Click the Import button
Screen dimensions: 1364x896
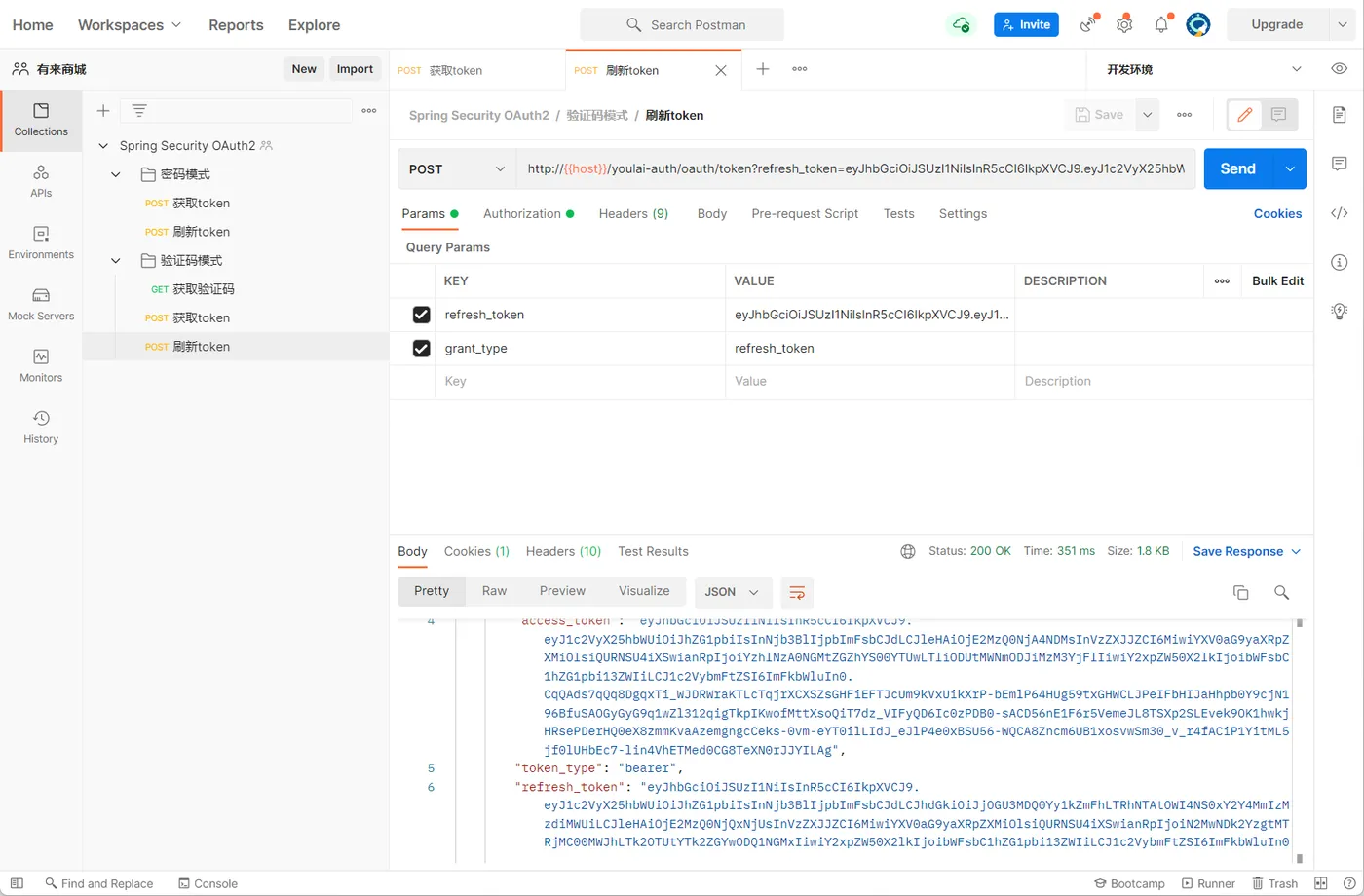coord(355,69)
